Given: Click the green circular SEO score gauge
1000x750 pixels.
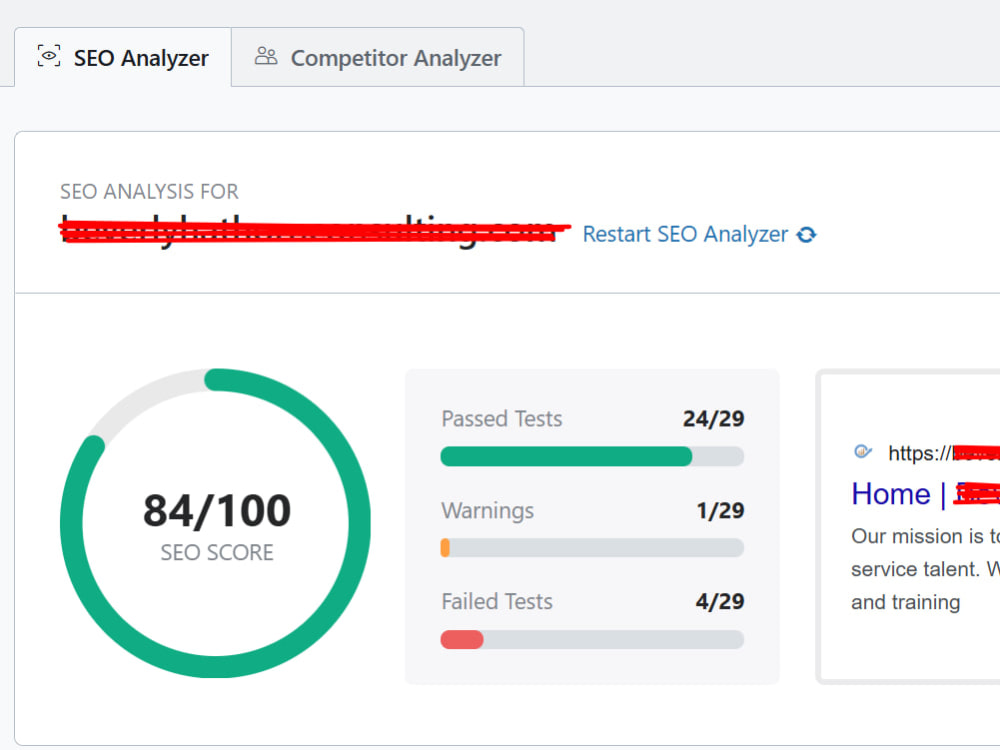Looking at the screenshot, I should (x=216, y=523).
